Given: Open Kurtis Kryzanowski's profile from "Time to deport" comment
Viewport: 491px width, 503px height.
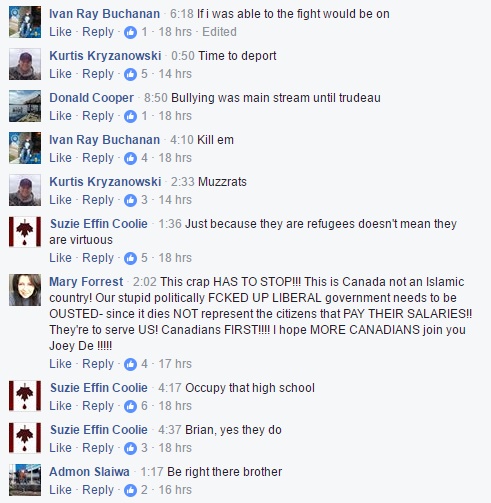Looking at the screenshot, I should (105, 56).
